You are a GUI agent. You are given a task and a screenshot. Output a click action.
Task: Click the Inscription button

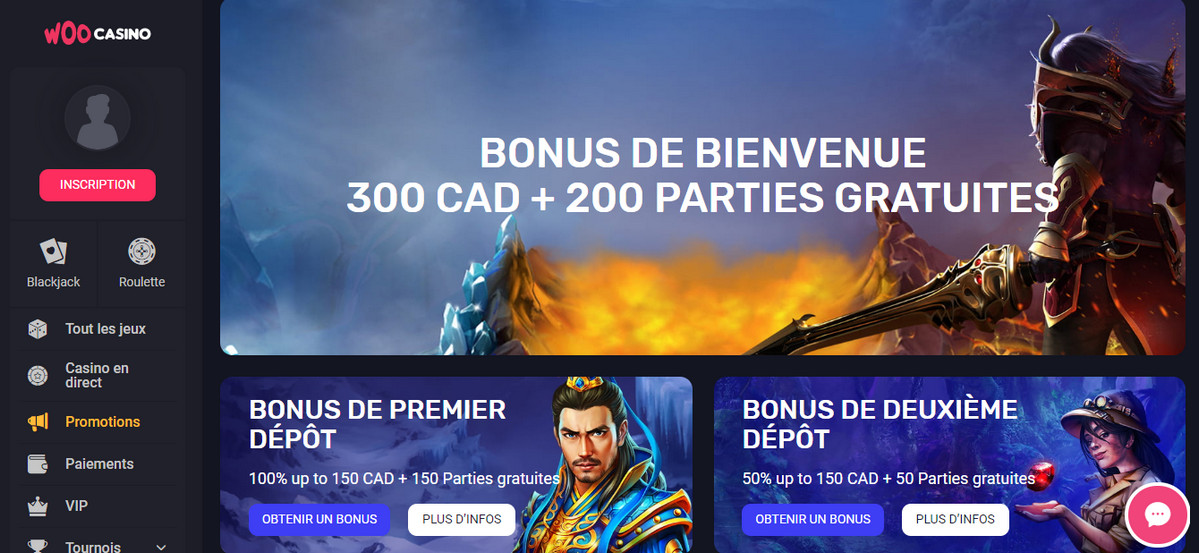click(x=97, y=185)
